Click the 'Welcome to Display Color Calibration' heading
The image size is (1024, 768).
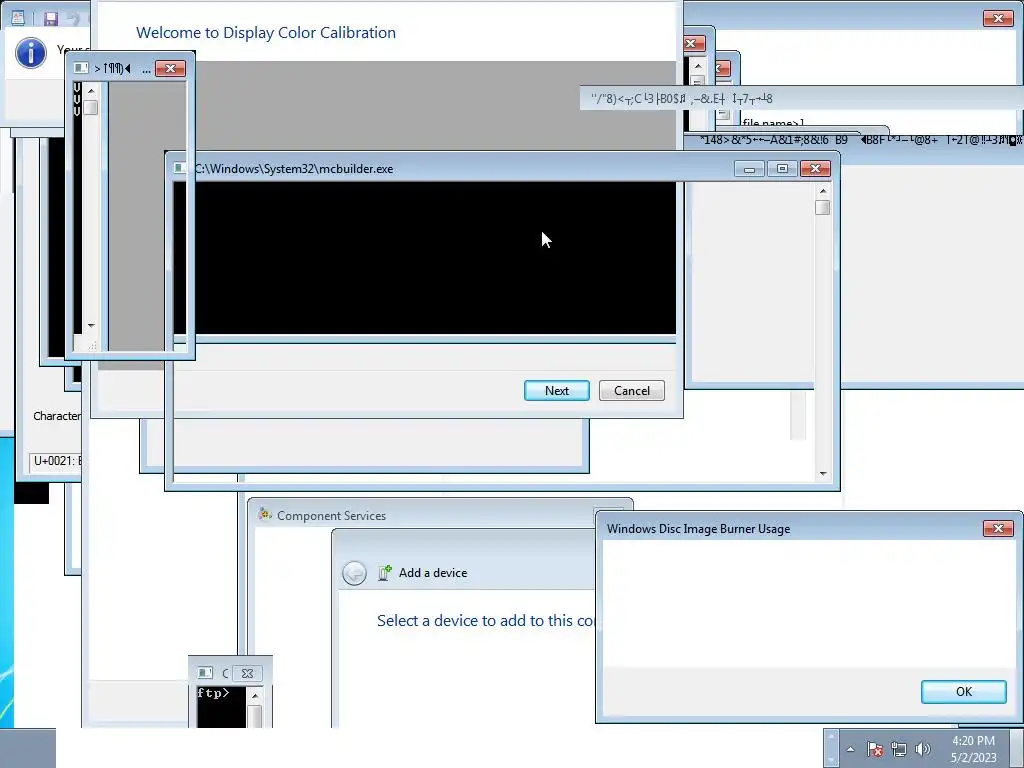(x=266, y=33)
